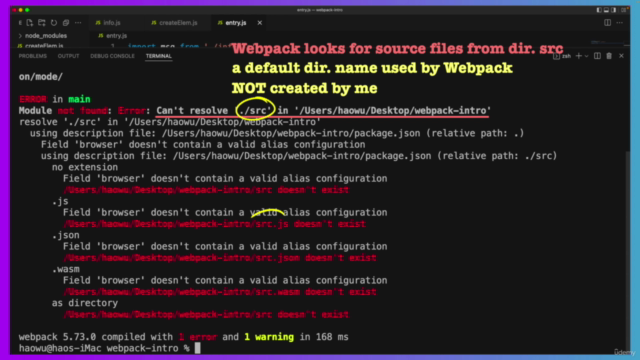
Task: Click the package.json path with 'relative path: .'
Action: click(343, 133)
